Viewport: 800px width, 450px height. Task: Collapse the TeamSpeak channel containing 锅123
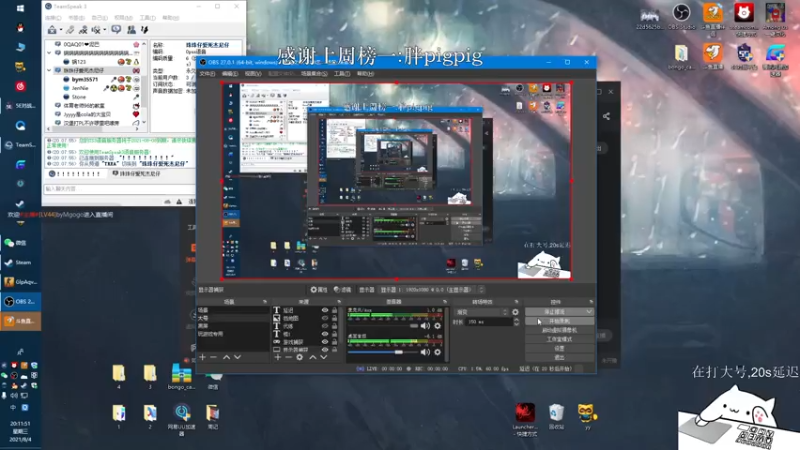coord(49,53)
